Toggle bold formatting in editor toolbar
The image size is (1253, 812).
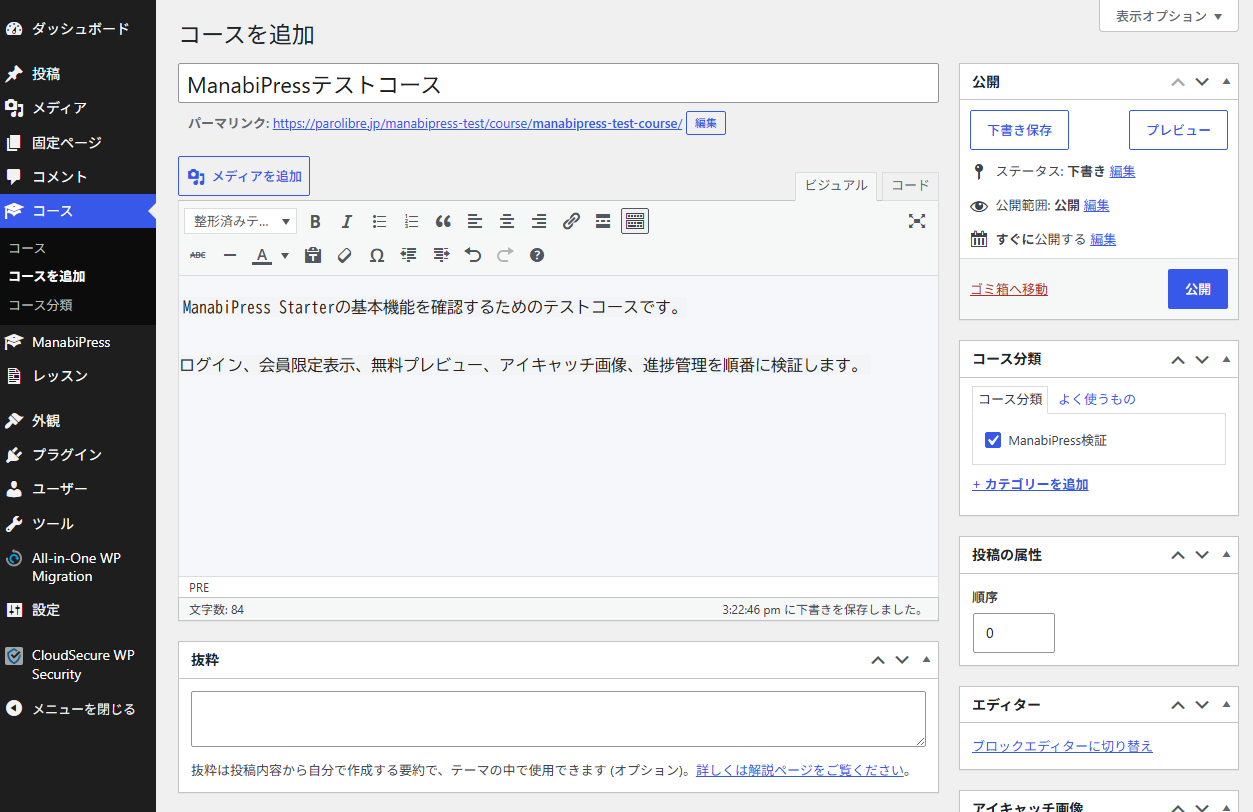click(315, 221)
